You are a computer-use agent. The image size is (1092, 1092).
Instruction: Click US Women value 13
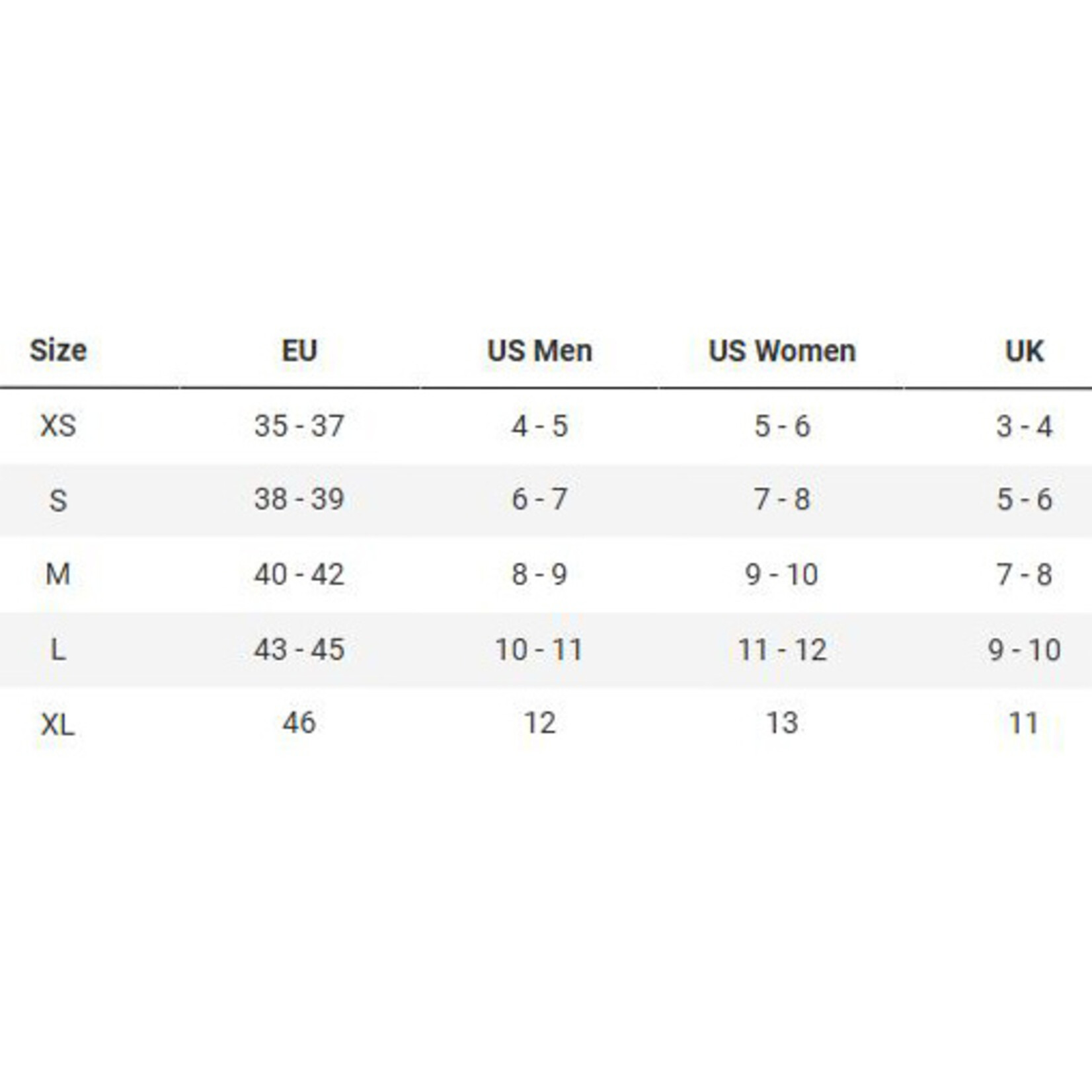[x=782, y=722]
